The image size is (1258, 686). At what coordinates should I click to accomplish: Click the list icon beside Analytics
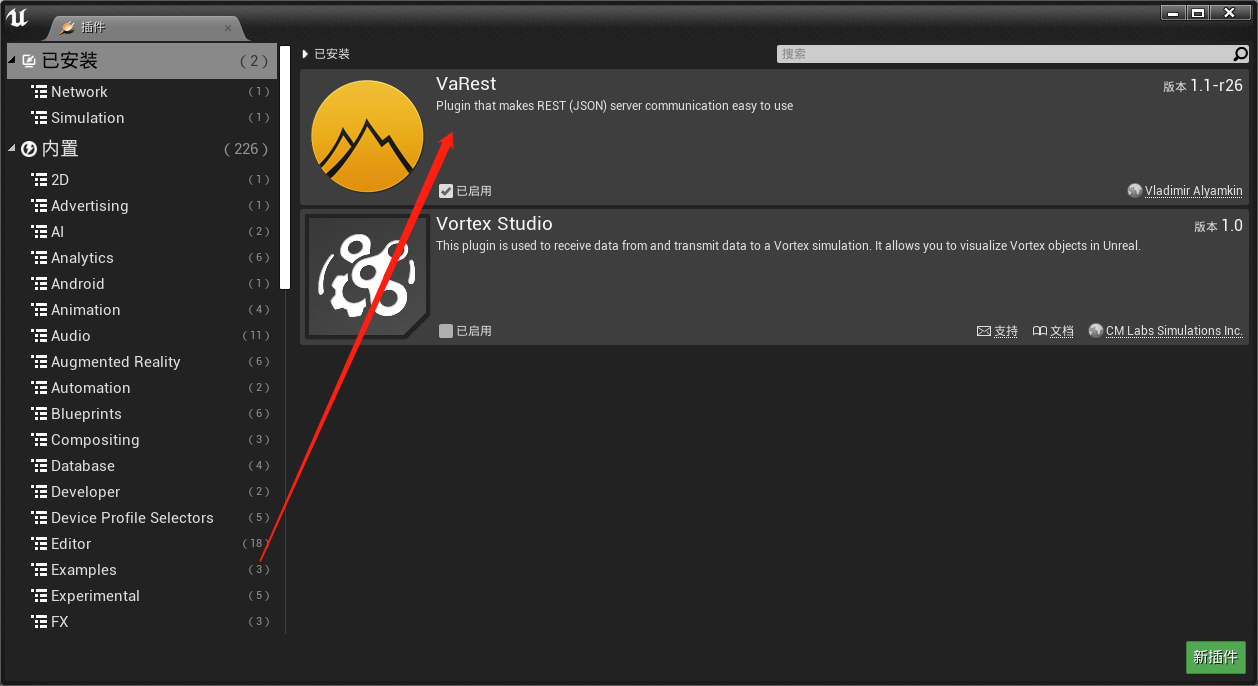coord(39,258)
